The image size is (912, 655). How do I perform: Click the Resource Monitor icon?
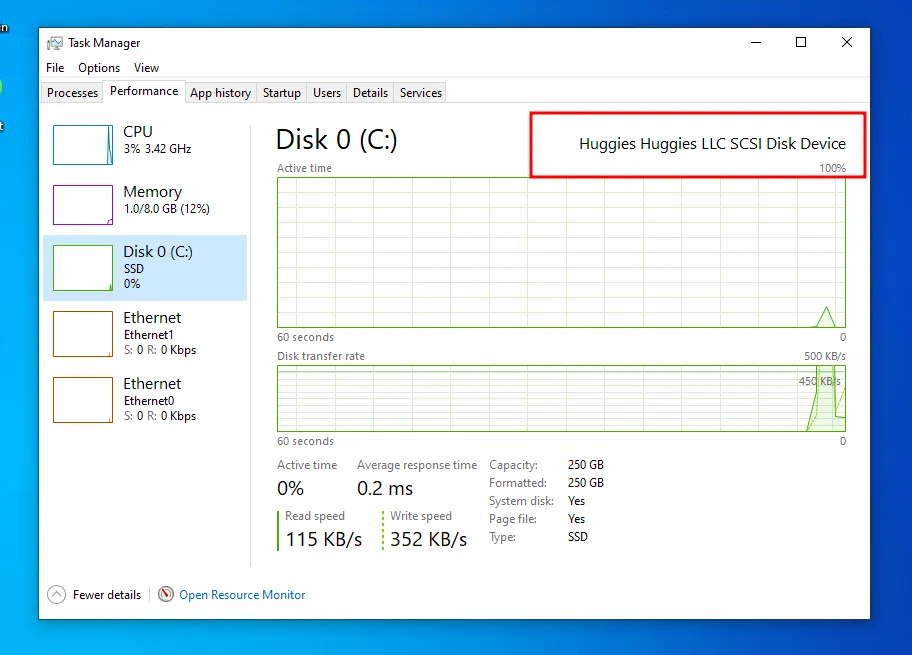pyautogui.click(x=166, y=594)
